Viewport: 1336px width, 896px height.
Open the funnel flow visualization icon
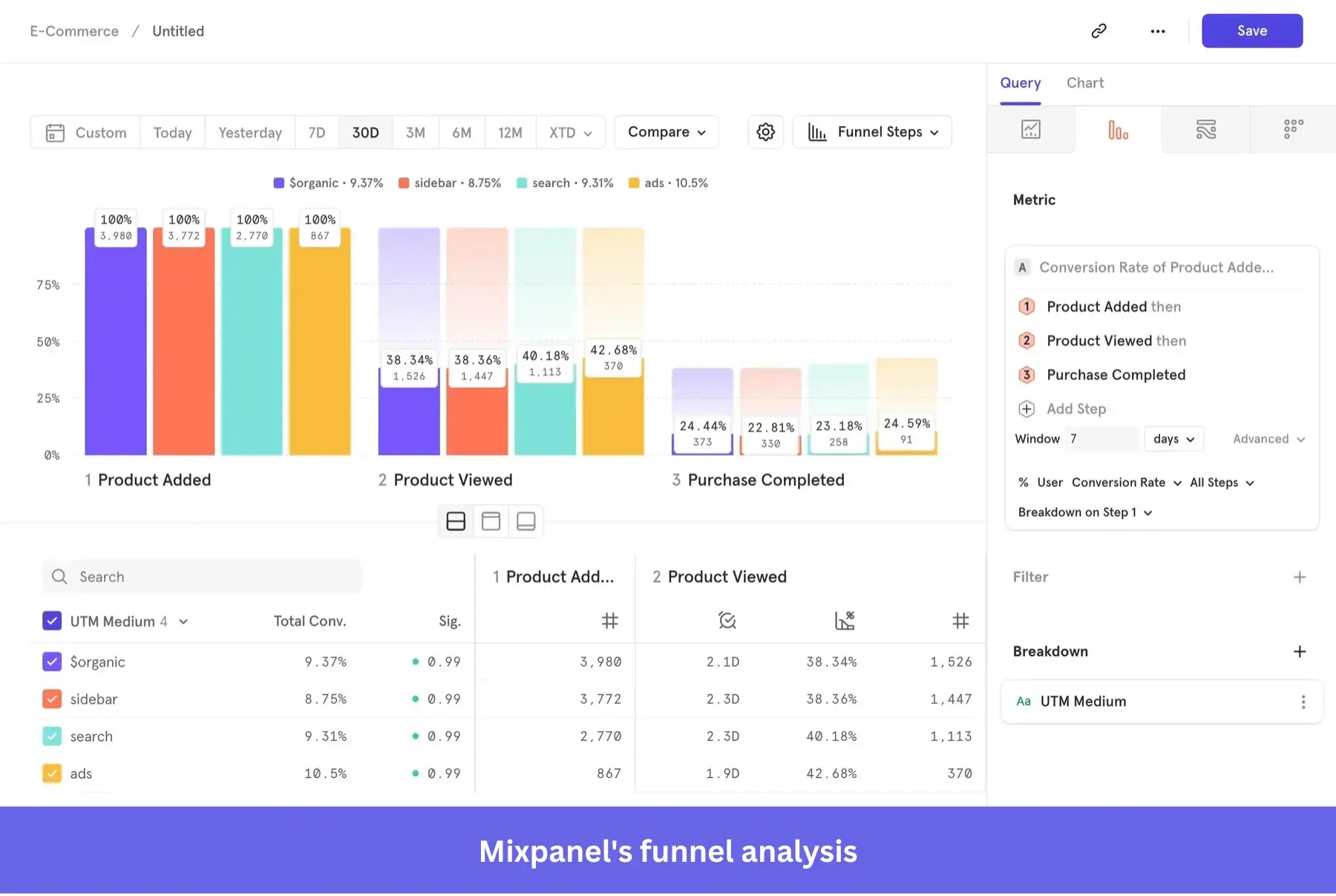[1205, 129]
